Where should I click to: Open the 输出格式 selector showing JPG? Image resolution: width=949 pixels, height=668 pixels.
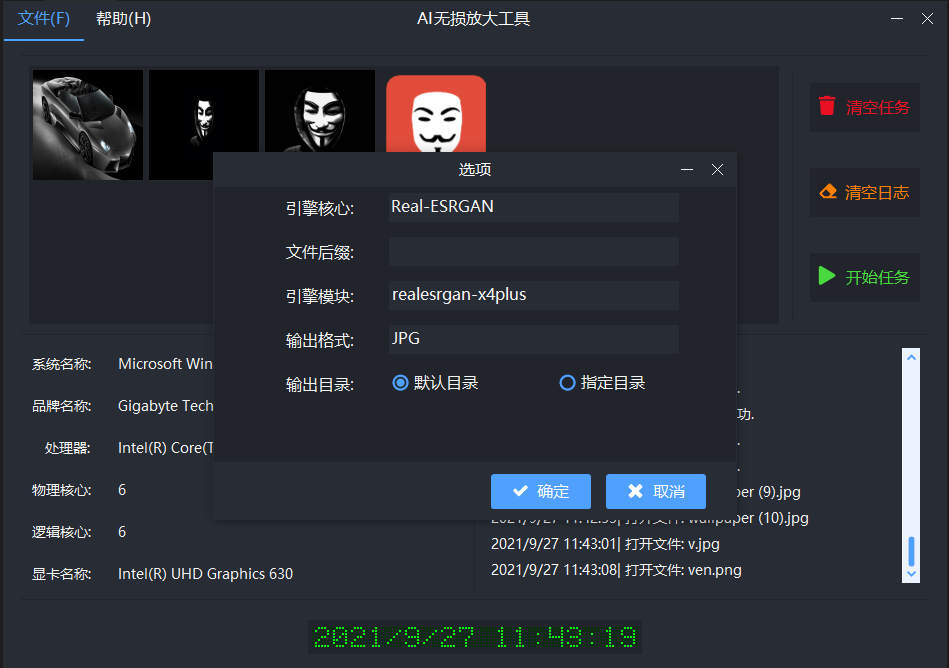click(533, 338)
